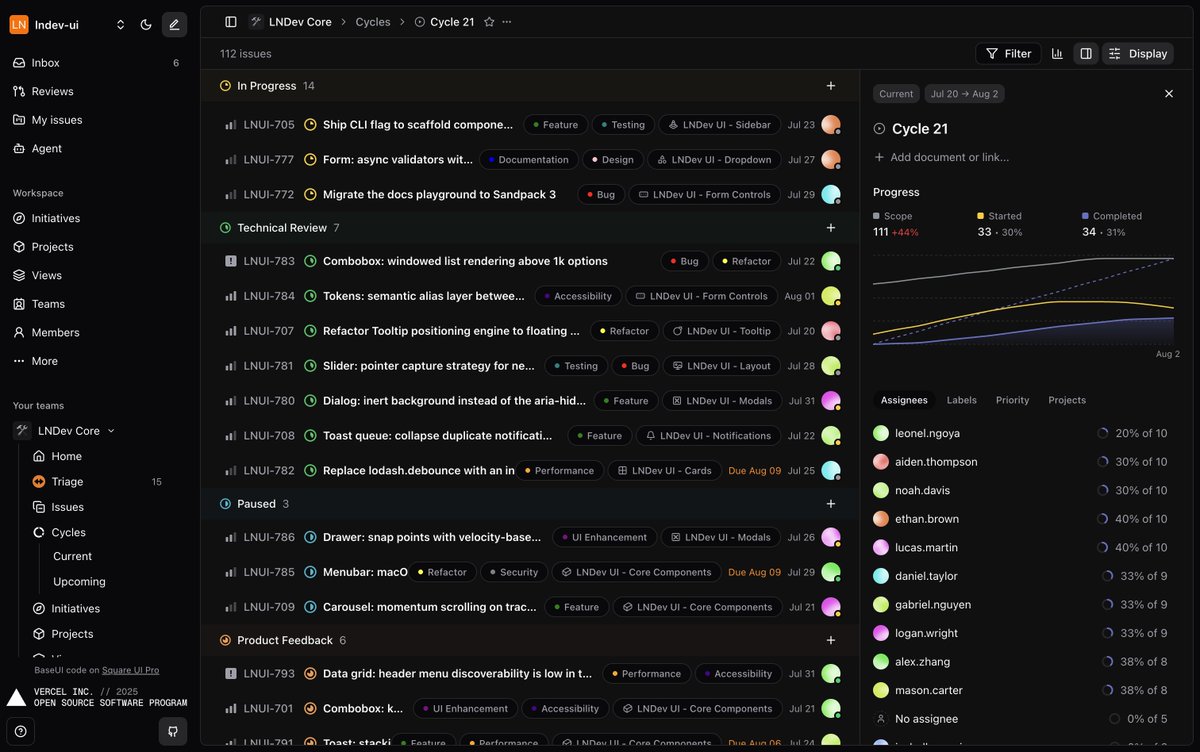Change status icon of LNUI-705
The height and width of the screenshot is (752, 1200).
[x=310, y=125]
